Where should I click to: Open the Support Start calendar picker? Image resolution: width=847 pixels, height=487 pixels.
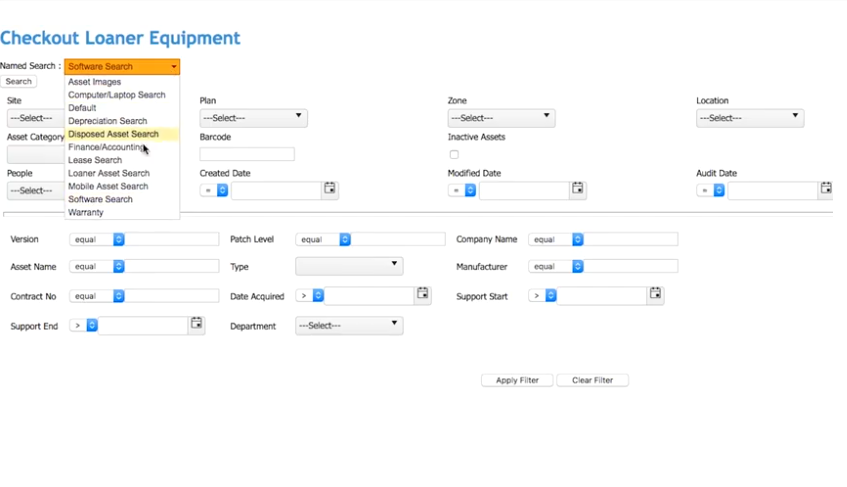point(655,294)
